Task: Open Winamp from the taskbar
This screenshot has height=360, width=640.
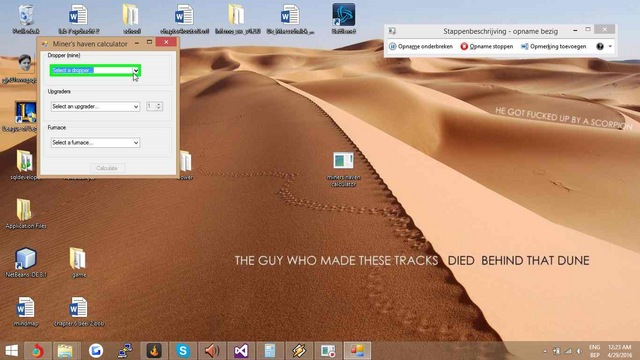Action: (x=299, y=351)
